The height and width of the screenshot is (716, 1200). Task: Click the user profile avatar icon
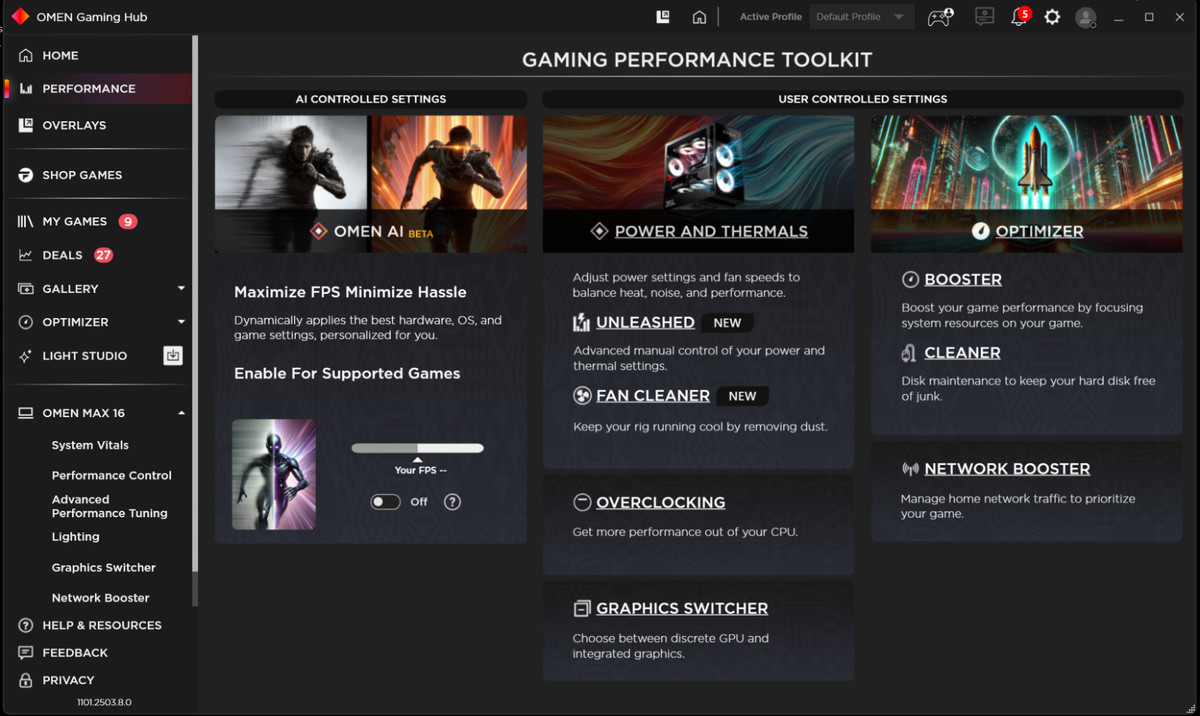[x=1086, y=17]
